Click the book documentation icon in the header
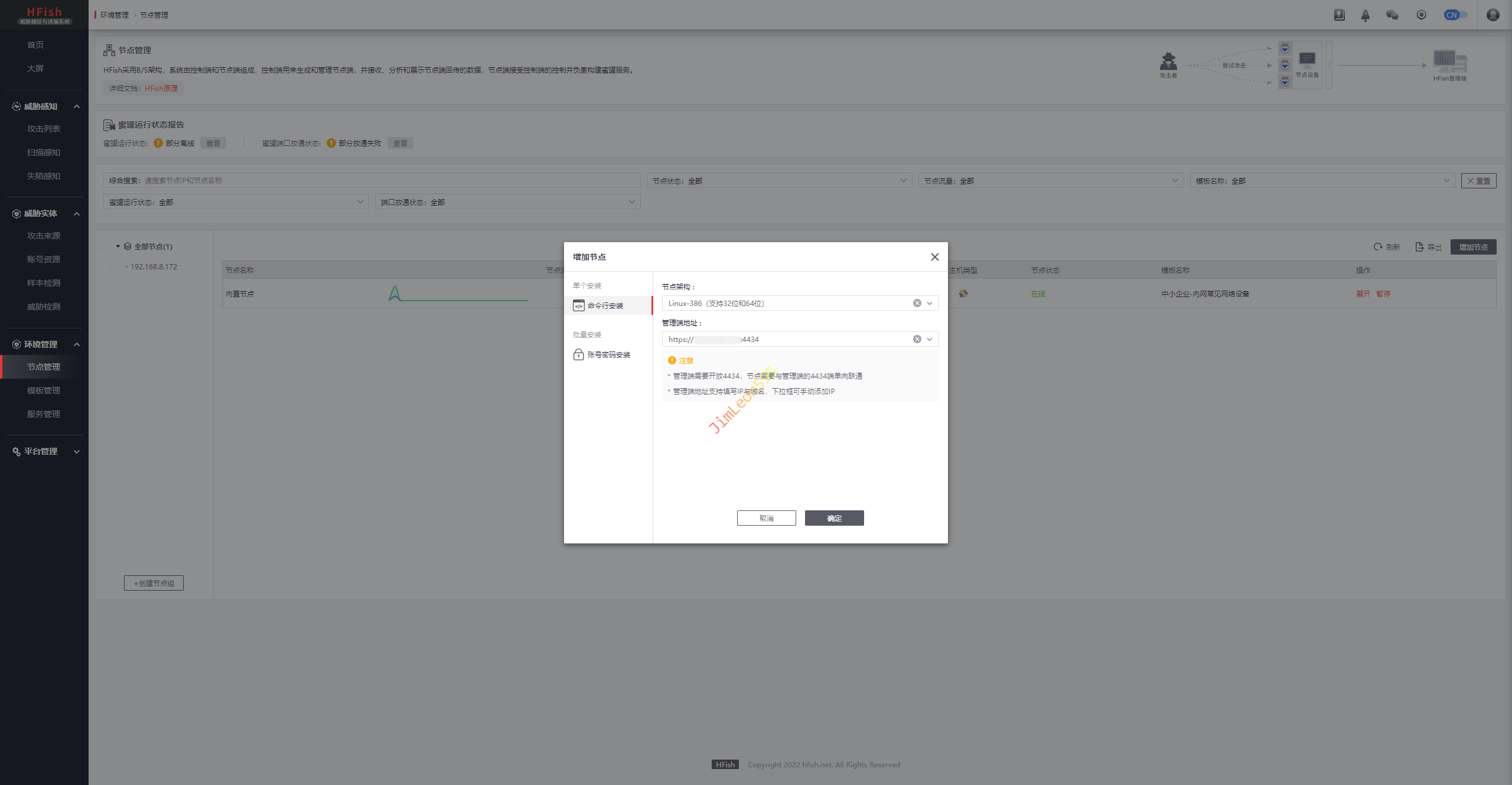The image size is (1512, 785). pos(1339,15)
